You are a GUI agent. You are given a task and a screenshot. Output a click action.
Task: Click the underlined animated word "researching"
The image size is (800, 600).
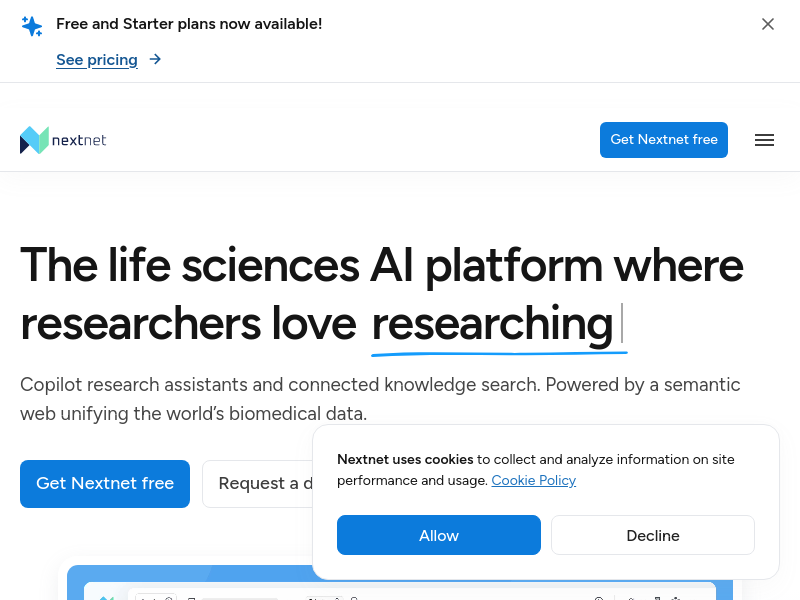point(492,323)
